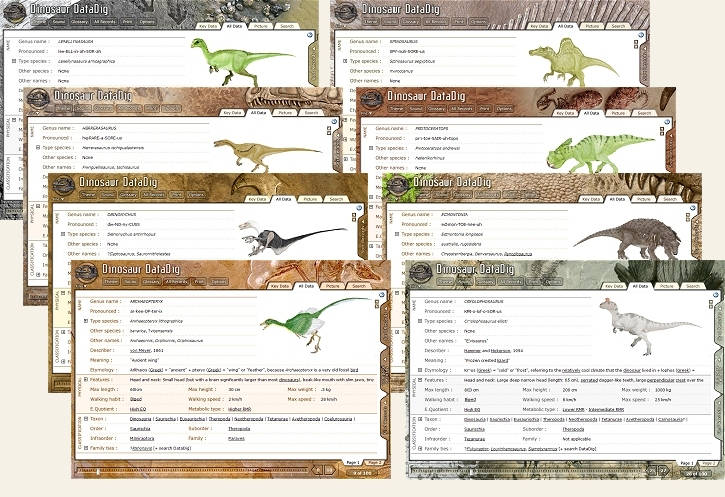Click Theme button in Archaeopteryx window

click(x=111, y=281)
